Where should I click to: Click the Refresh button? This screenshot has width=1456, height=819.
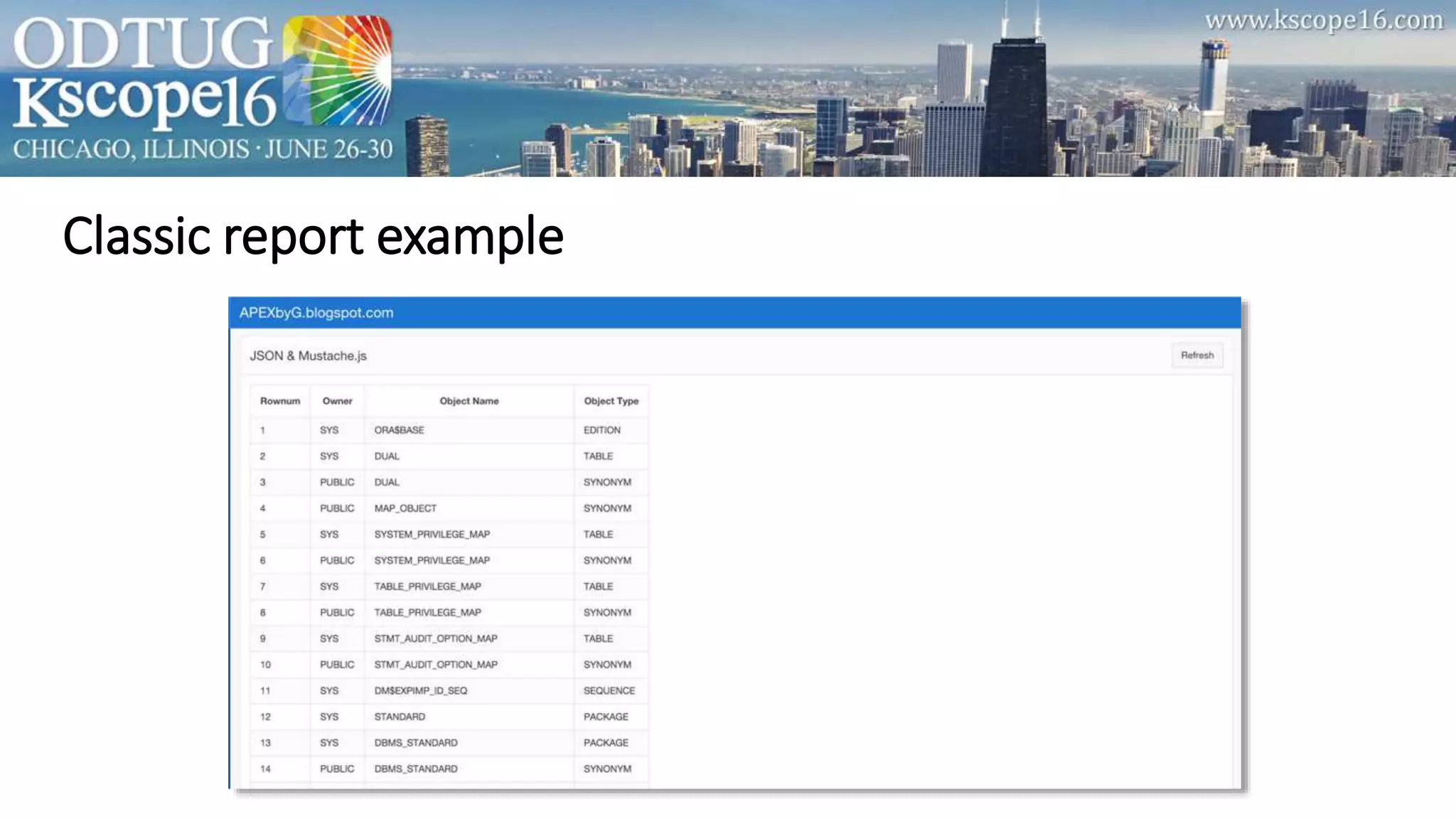point(1197,355)
